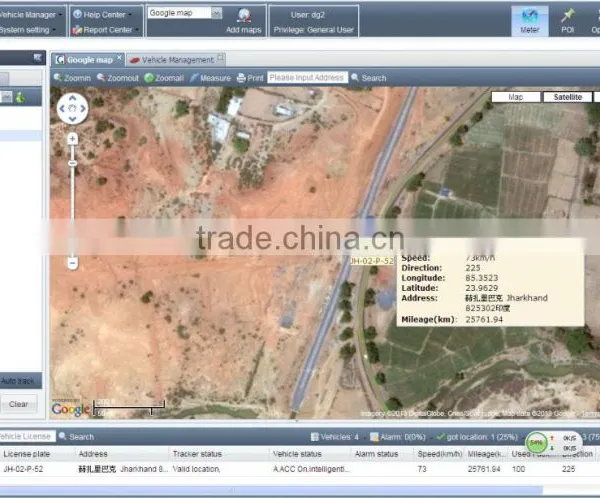Open the Report Center menu
Viewport: 600px width, 498px height.
(105, 29)
